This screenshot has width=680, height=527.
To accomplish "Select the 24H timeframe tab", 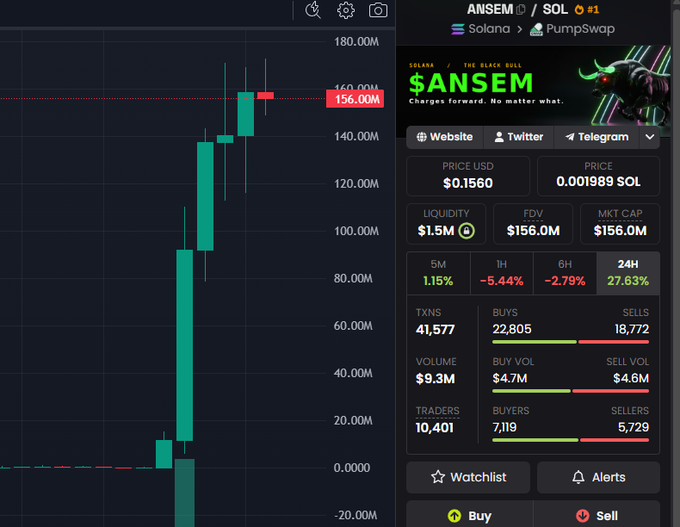I will click(x=628, y=273).
